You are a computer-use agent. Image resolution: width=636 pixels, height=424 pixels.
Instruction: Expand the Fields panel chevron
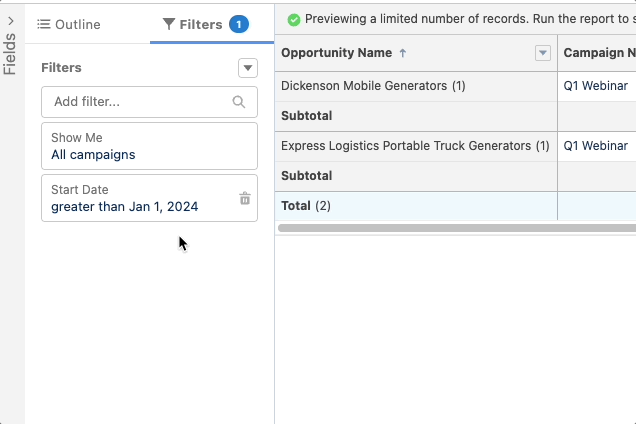11,21
